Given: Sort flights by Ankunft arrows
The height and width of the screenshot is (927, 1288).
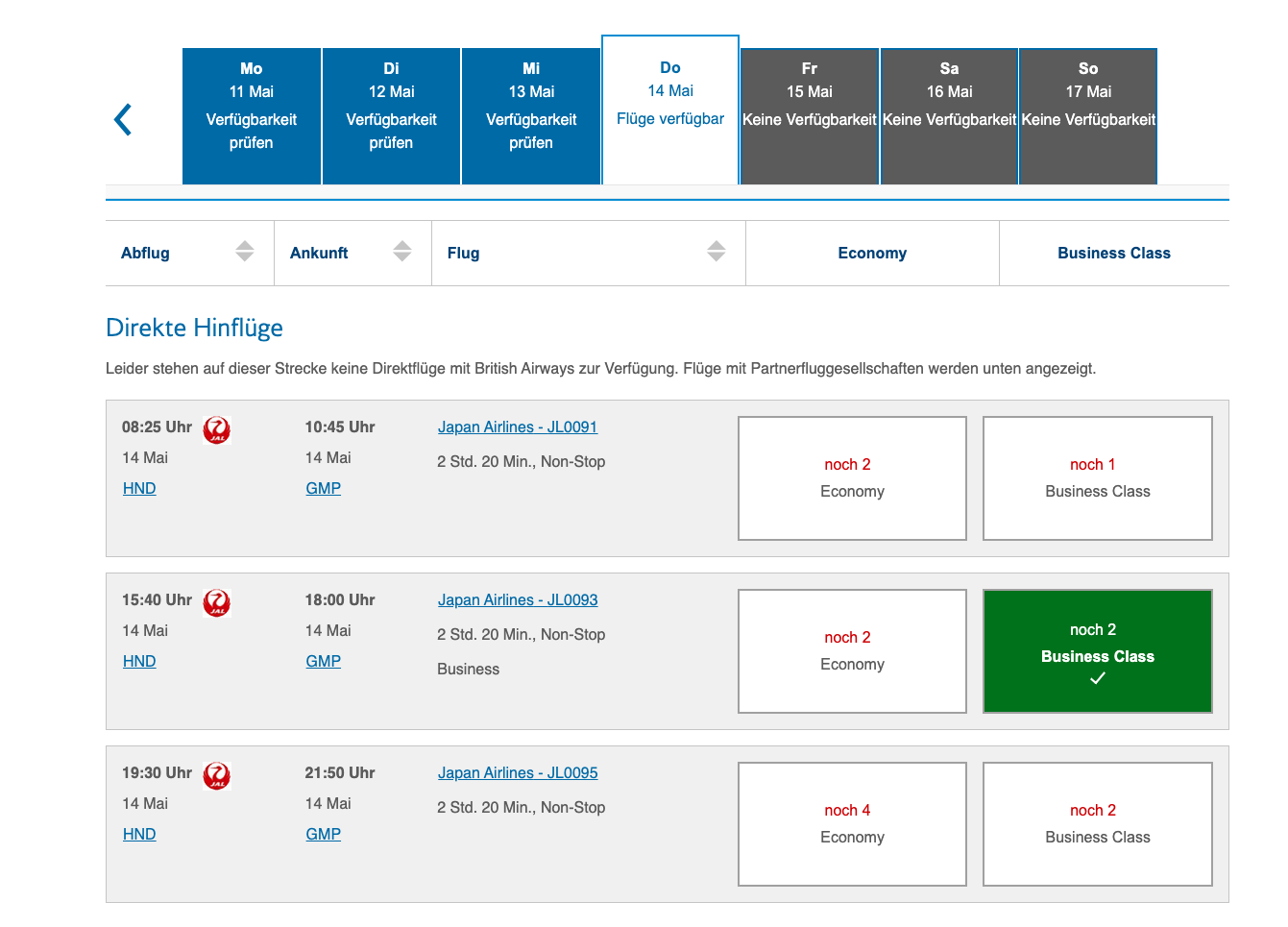Looking at the screenshot, I should click(402, 252).
